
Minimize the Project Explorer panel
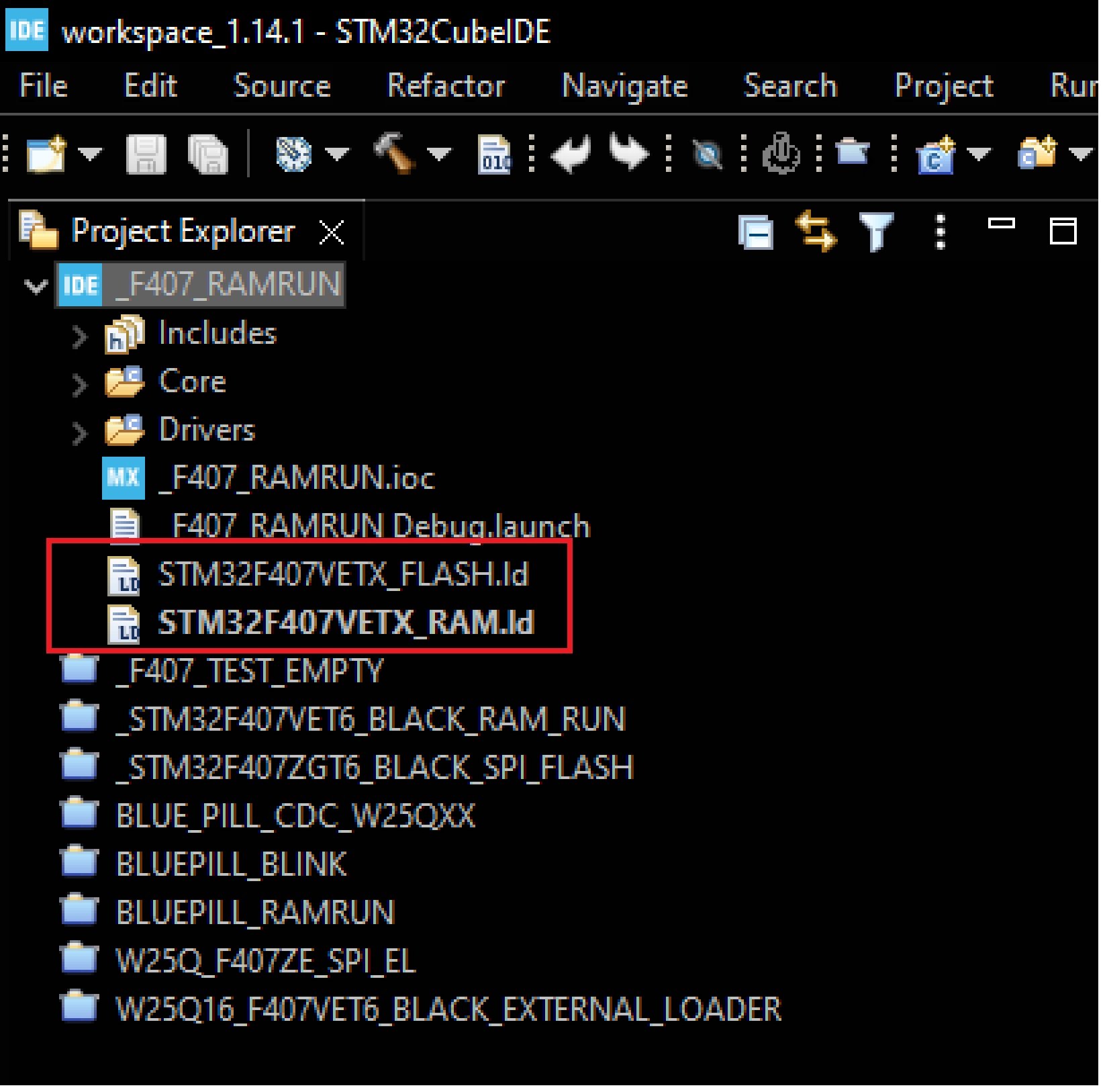[1002, 224]
